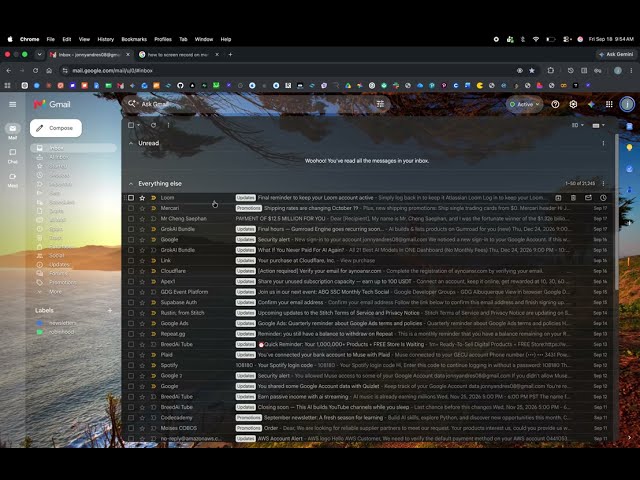Go to Chrome home page
The image size is (640, 480).
(49, 71)
